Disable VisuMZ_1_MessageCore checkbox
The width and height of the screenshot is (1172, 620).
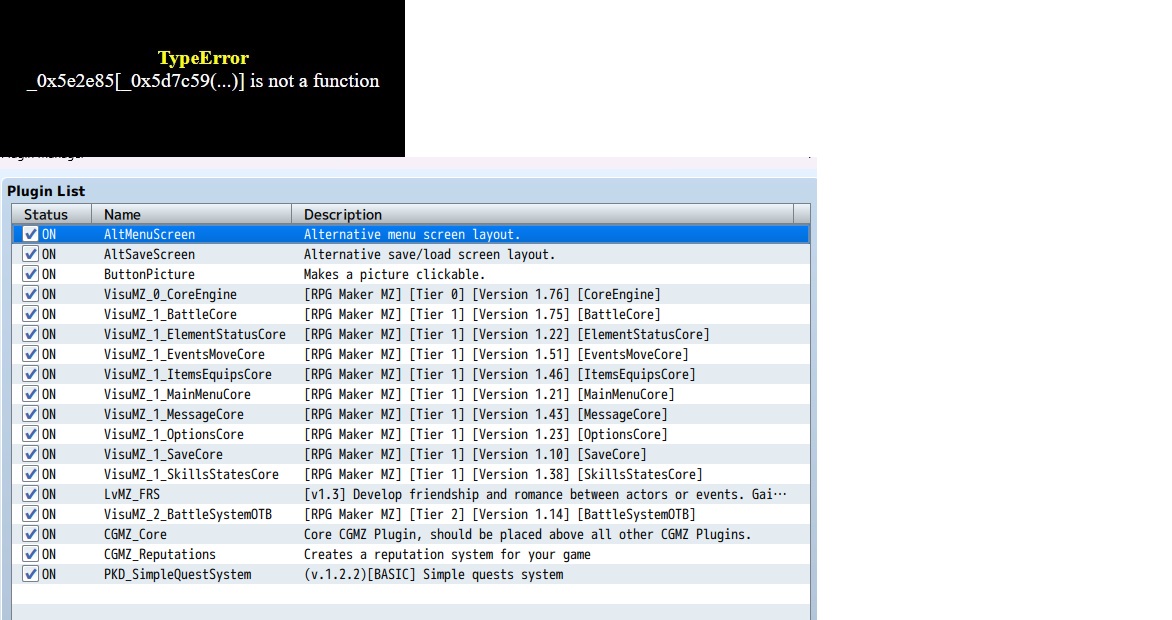31,414
